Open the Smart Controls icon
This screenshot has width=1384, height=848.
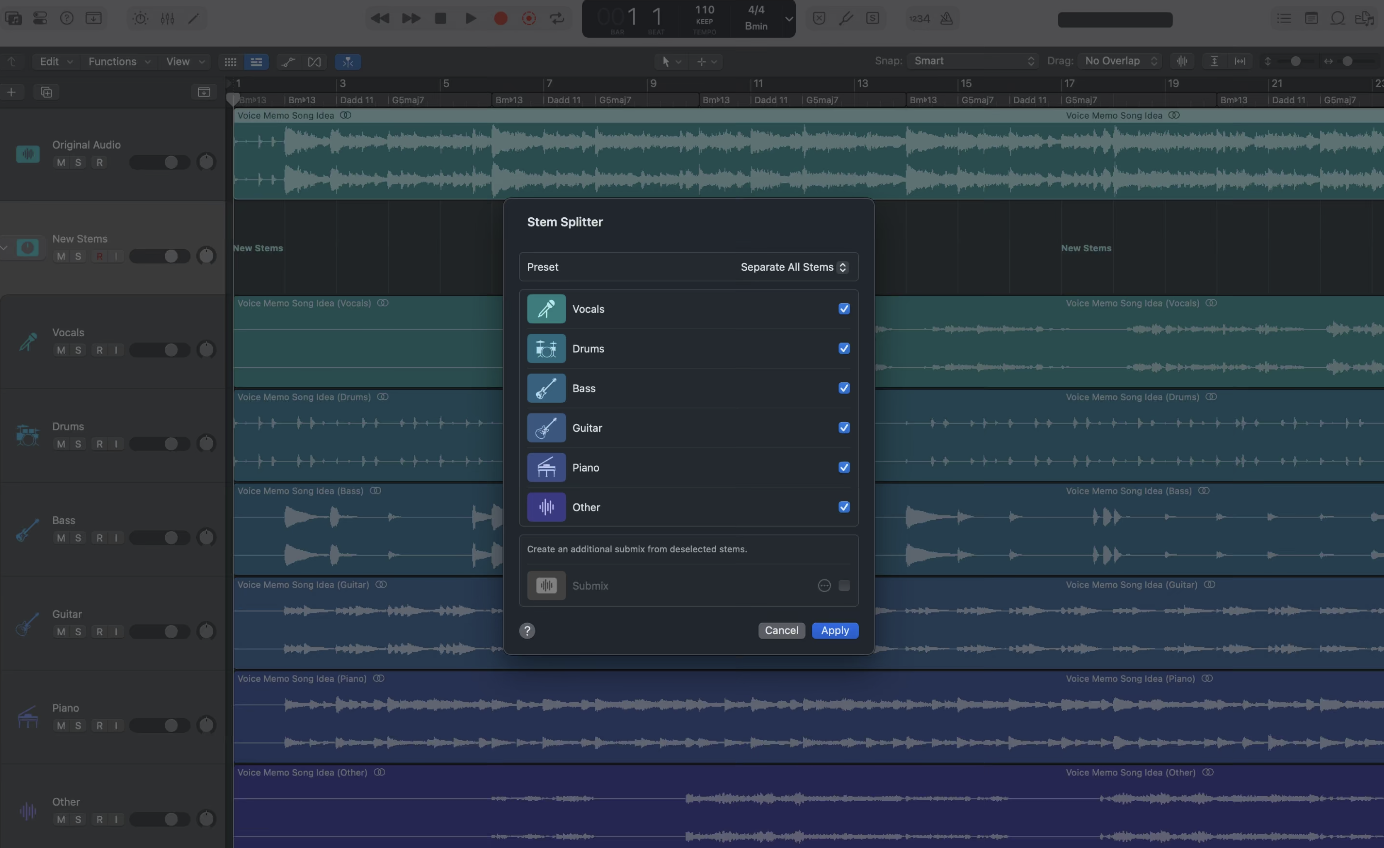coord(139,18)
